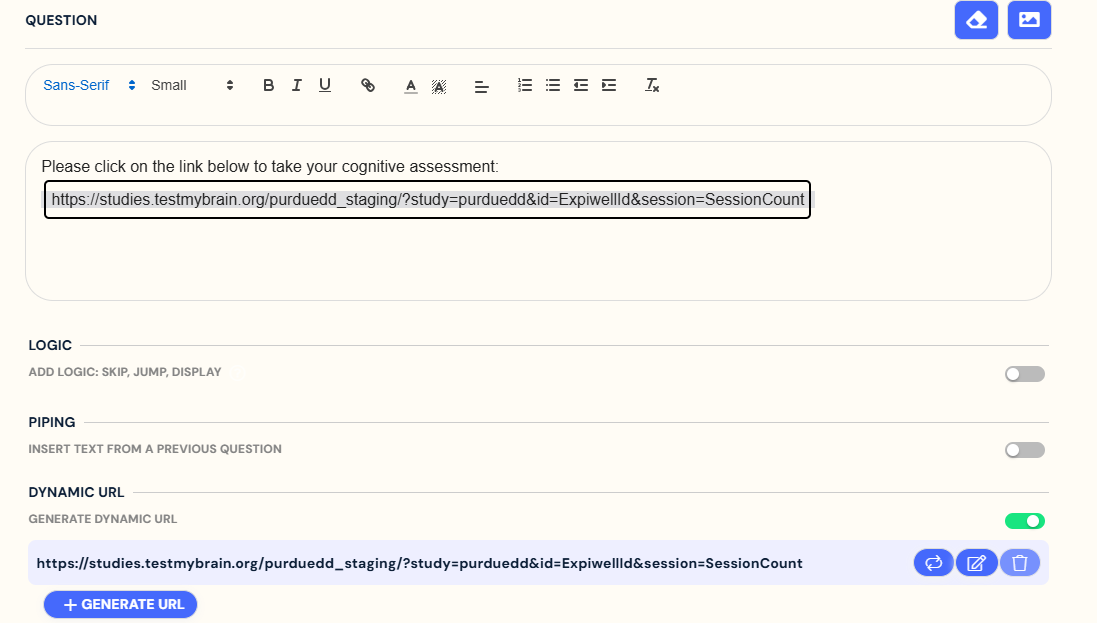Open the text alignment options
This screenshot has height=623, width=1097.
(481, 87)
